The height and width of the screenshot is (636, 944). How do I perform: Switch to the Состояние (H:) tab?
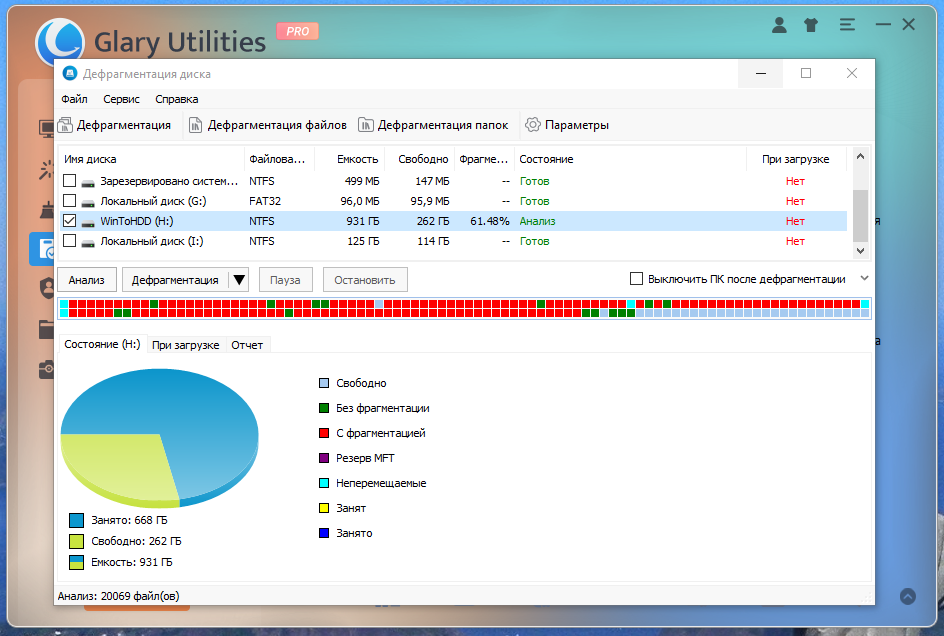pyautogui.click(x=102, y=344)
